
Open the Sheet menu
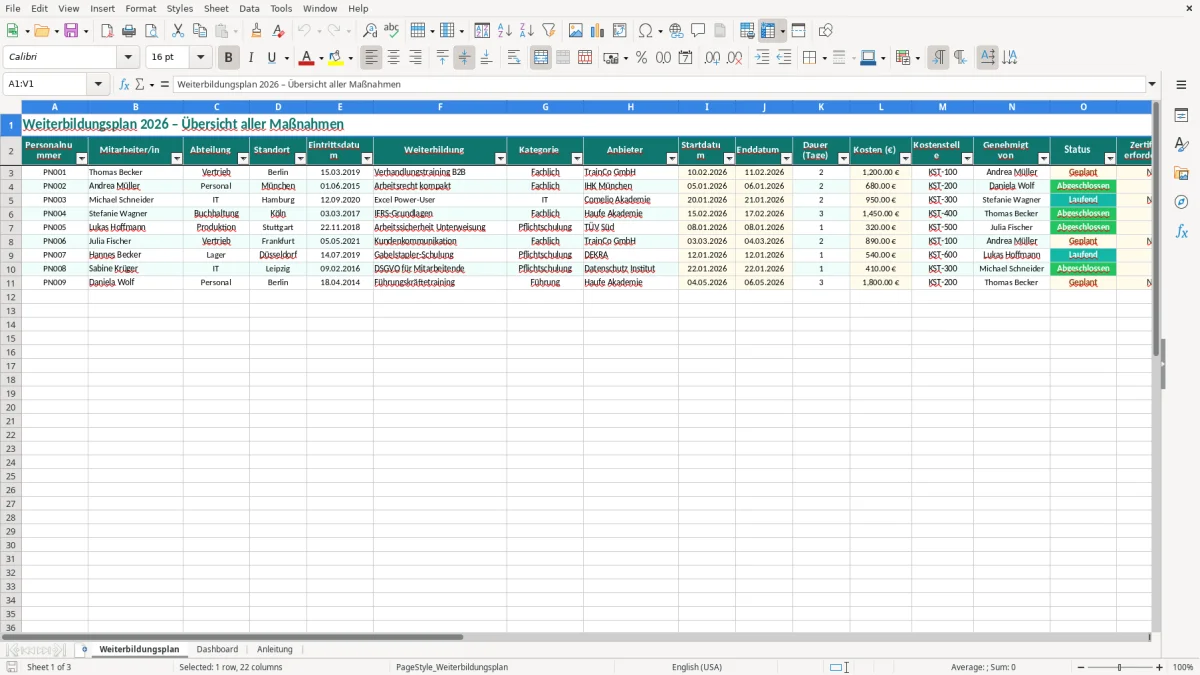(x=216, y=8)
